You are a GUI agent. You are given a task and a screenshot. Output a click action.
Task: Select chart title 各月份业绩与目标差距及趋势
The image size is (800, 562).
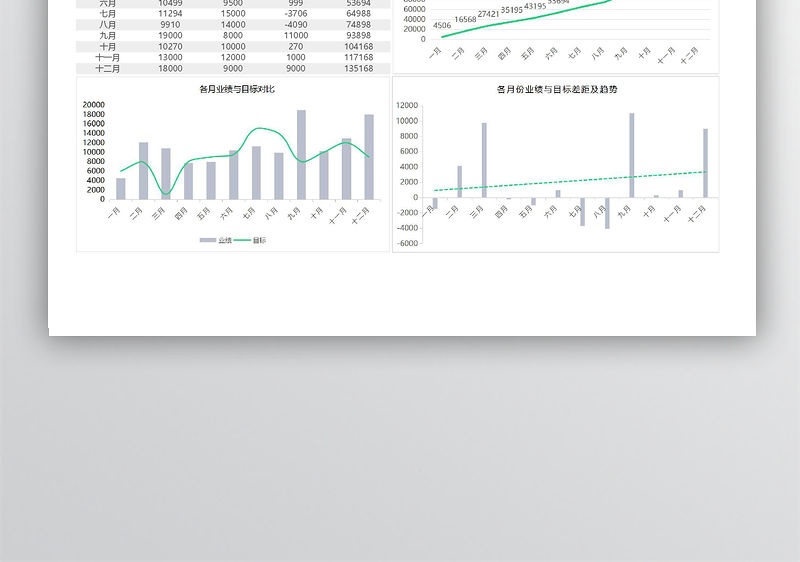point(556,90)
